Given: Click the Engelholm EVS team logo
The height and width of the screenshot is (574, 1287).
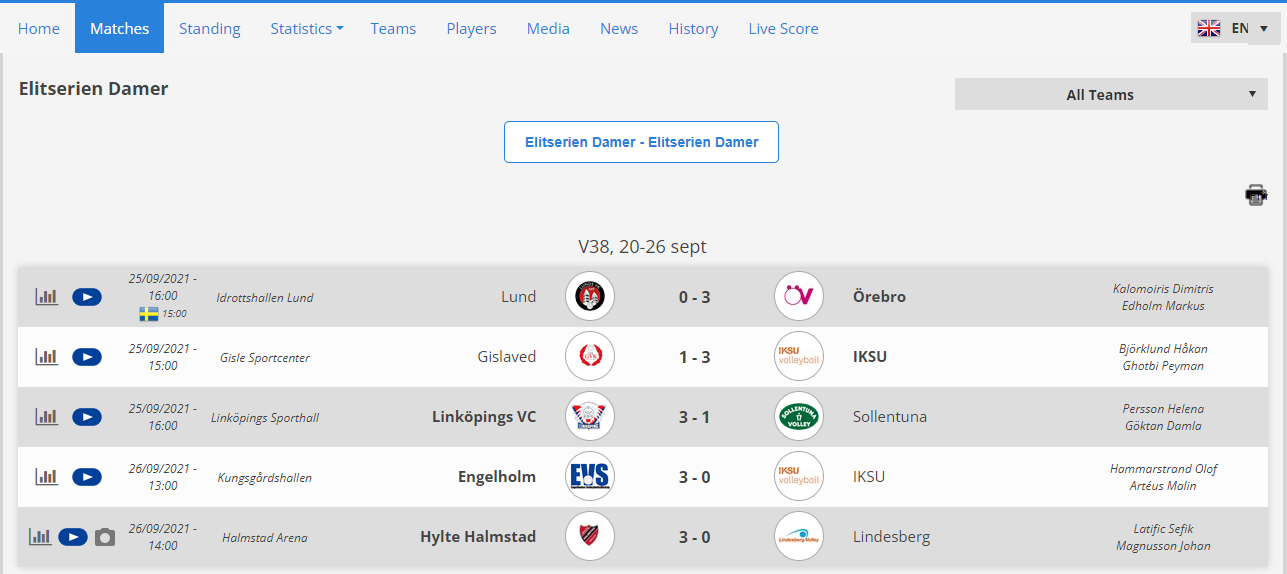Looking at the screenshot, I should 590,476.
